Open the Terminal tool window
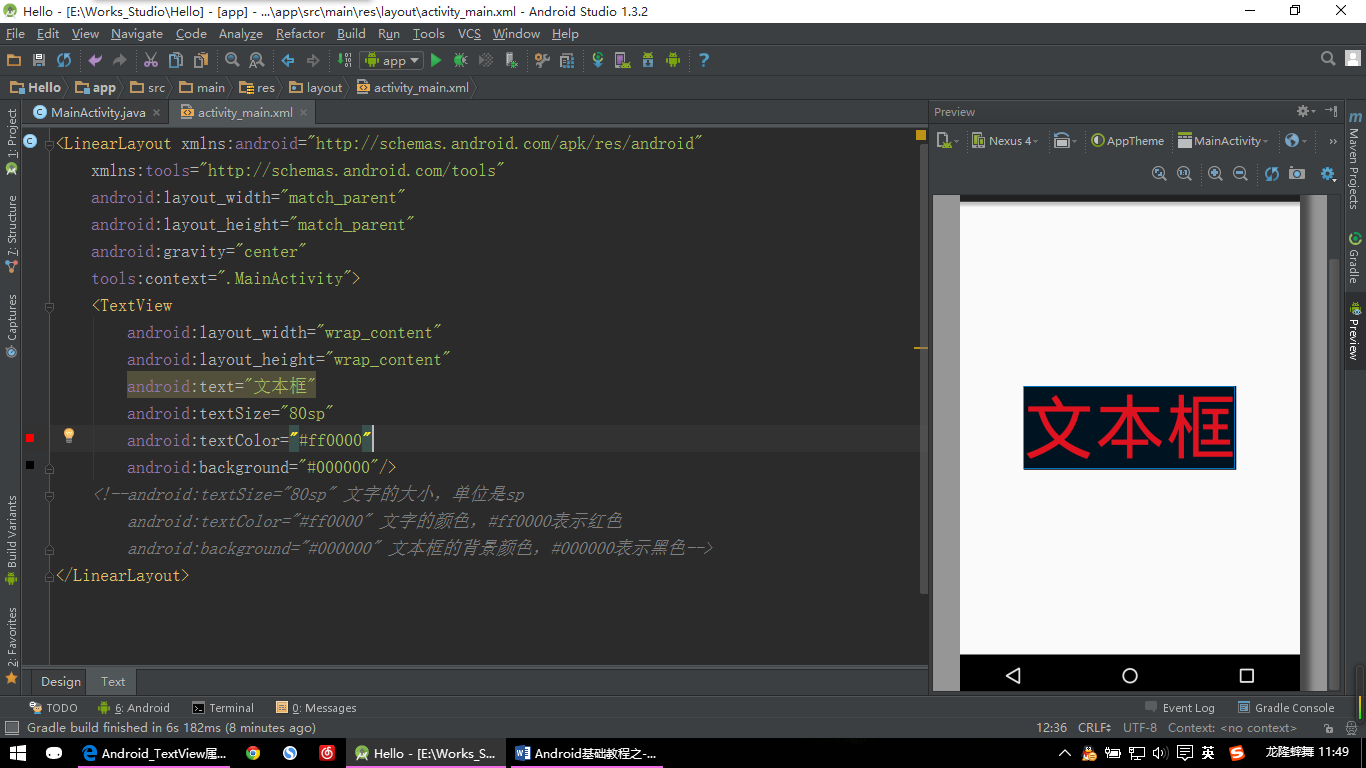Viewport: 1366px width, 768px height. [x=223, y=707]
